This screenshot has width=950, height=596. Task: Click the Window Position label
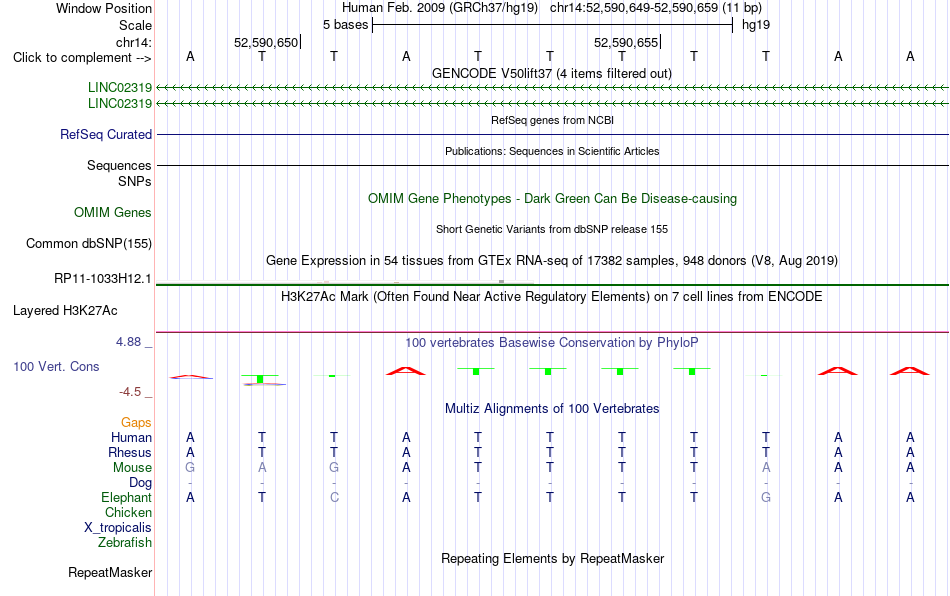pos(104,8)
